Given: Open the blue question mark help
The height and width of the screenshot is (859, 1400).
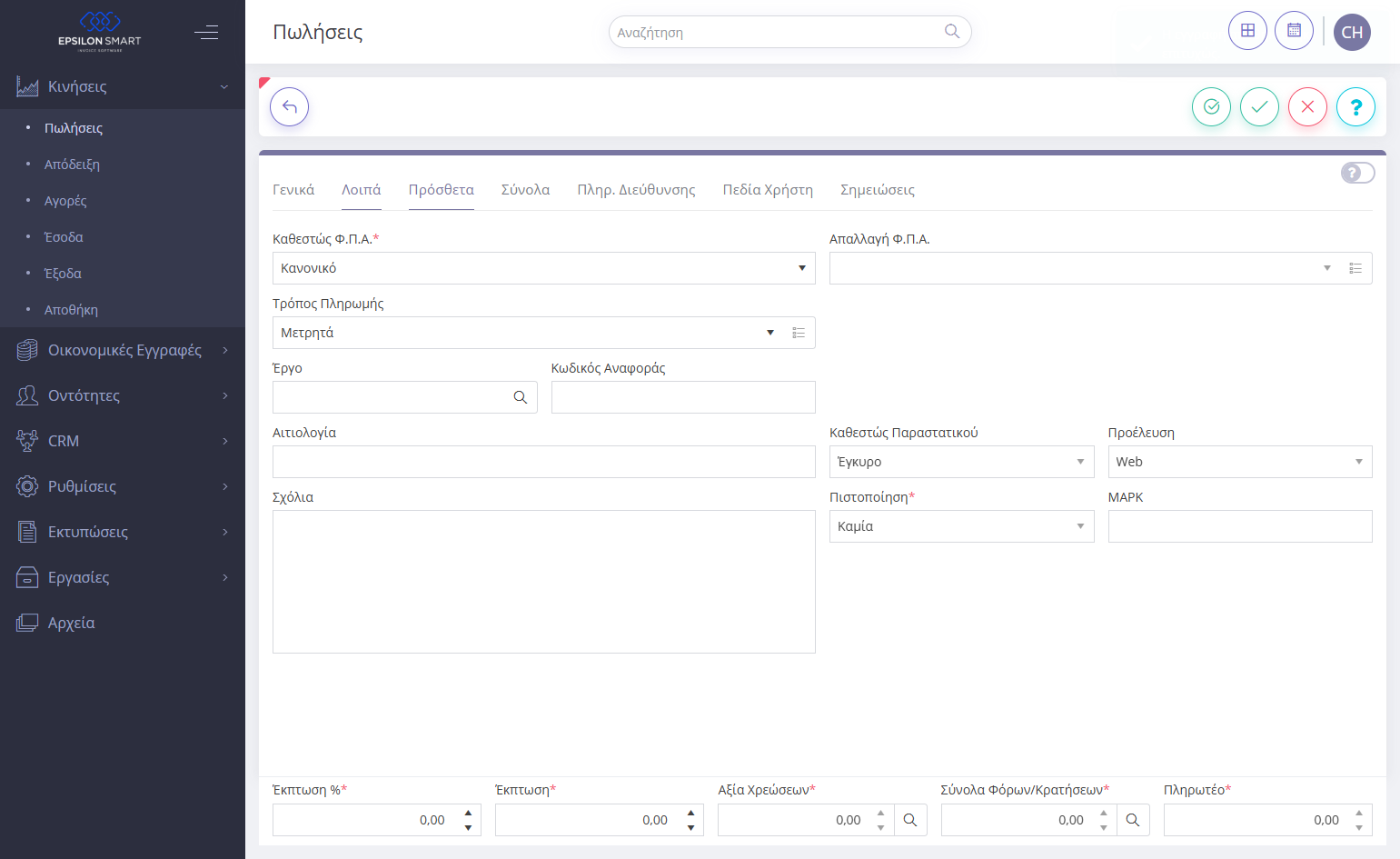Looking at the screenshot, I should pos(1355,107).
